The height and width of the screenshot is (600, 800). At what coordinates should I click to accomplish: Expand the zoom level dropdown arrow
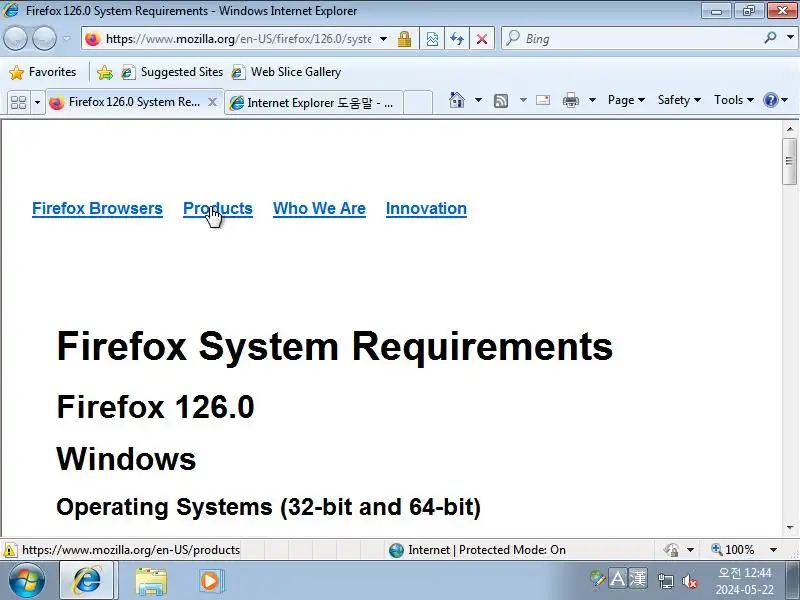tap(773, 550)
